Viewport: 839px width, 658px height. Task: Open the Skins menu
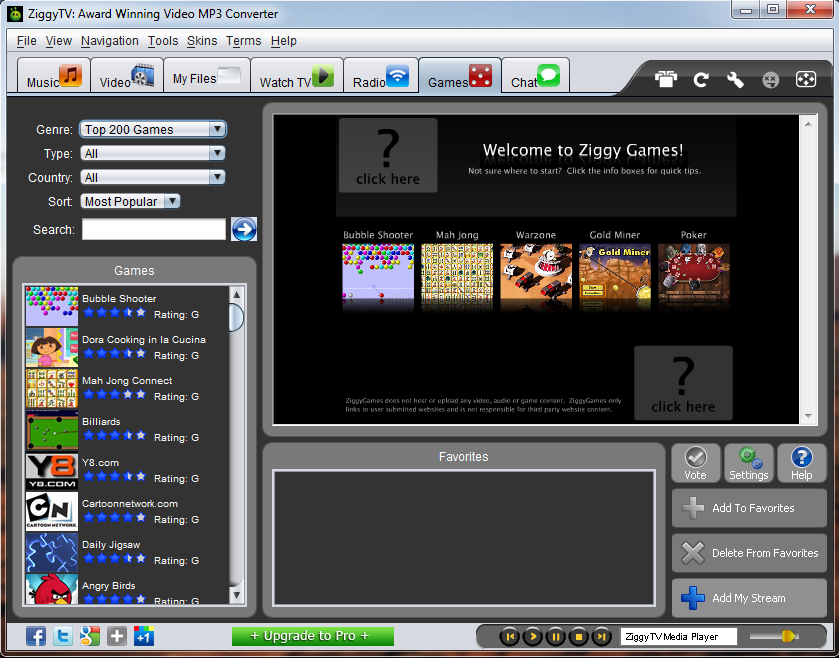(x=202, y=41)
